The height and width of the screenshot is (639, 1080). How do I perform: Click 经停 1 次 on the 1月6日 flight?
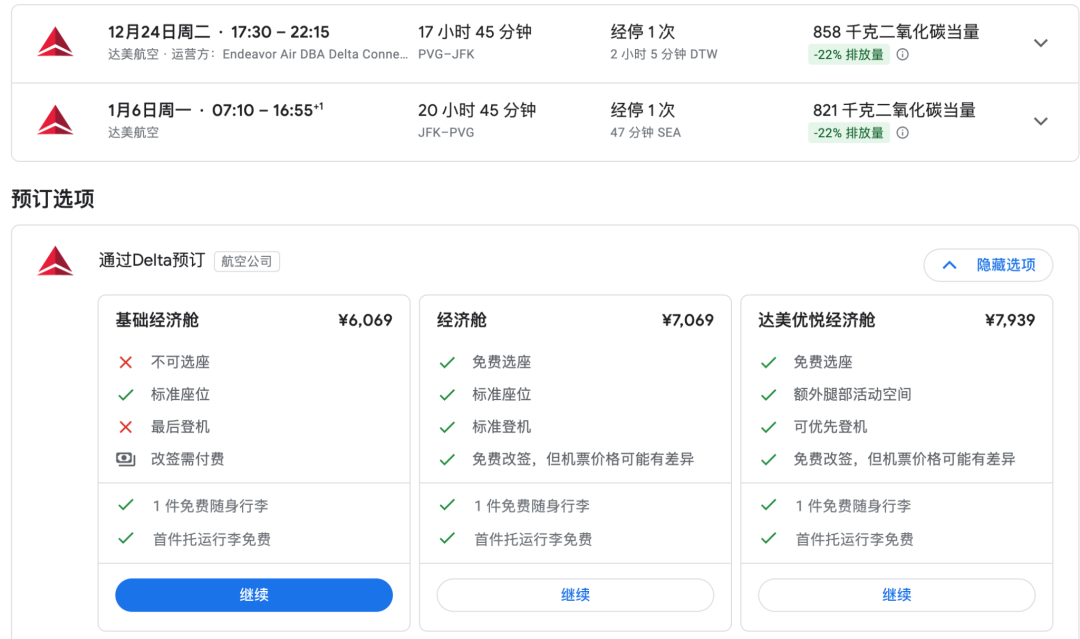(x=643, y=110)
